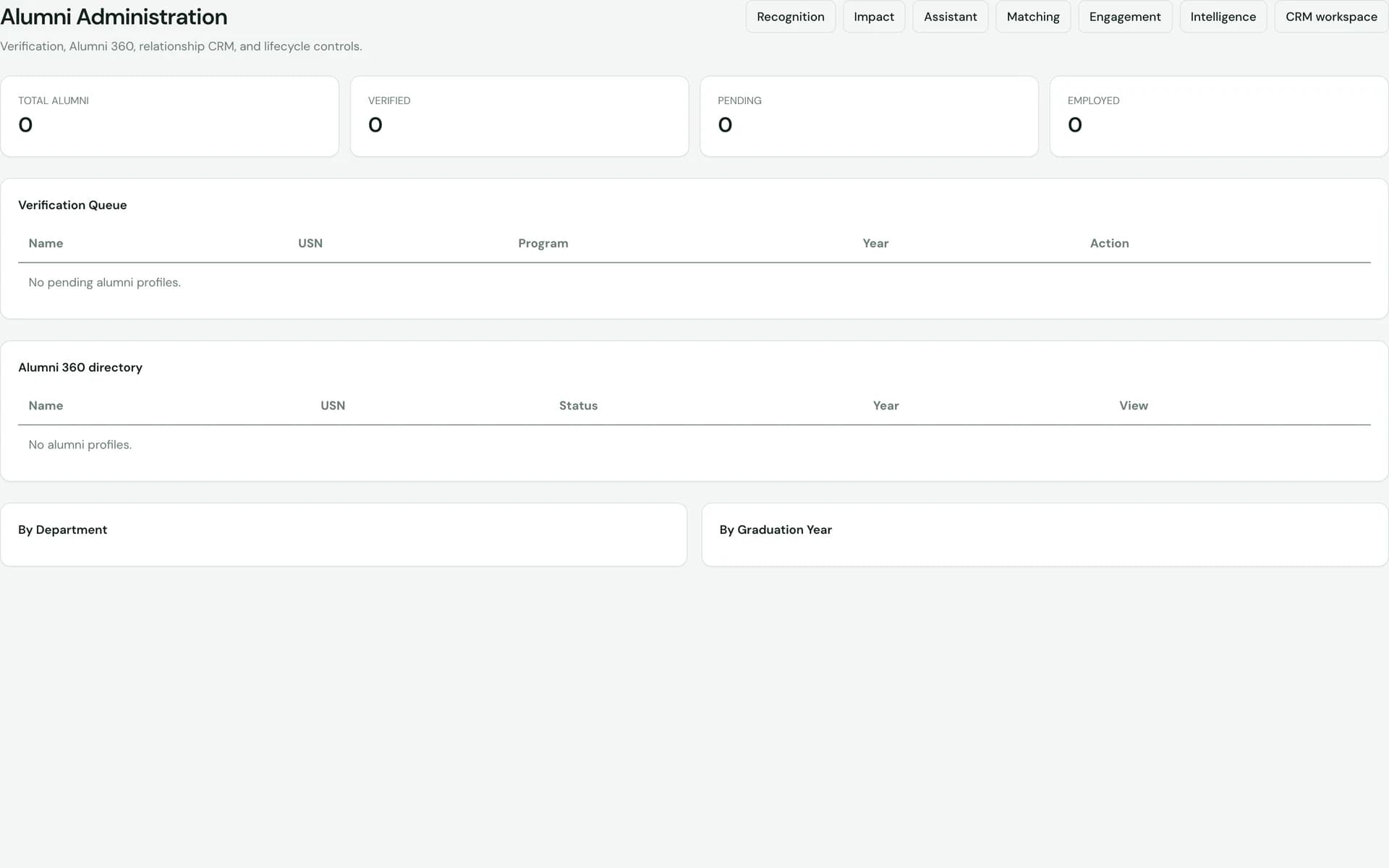Click the Action column header
Screen dimensions: 1389x868
[1109, 244]
